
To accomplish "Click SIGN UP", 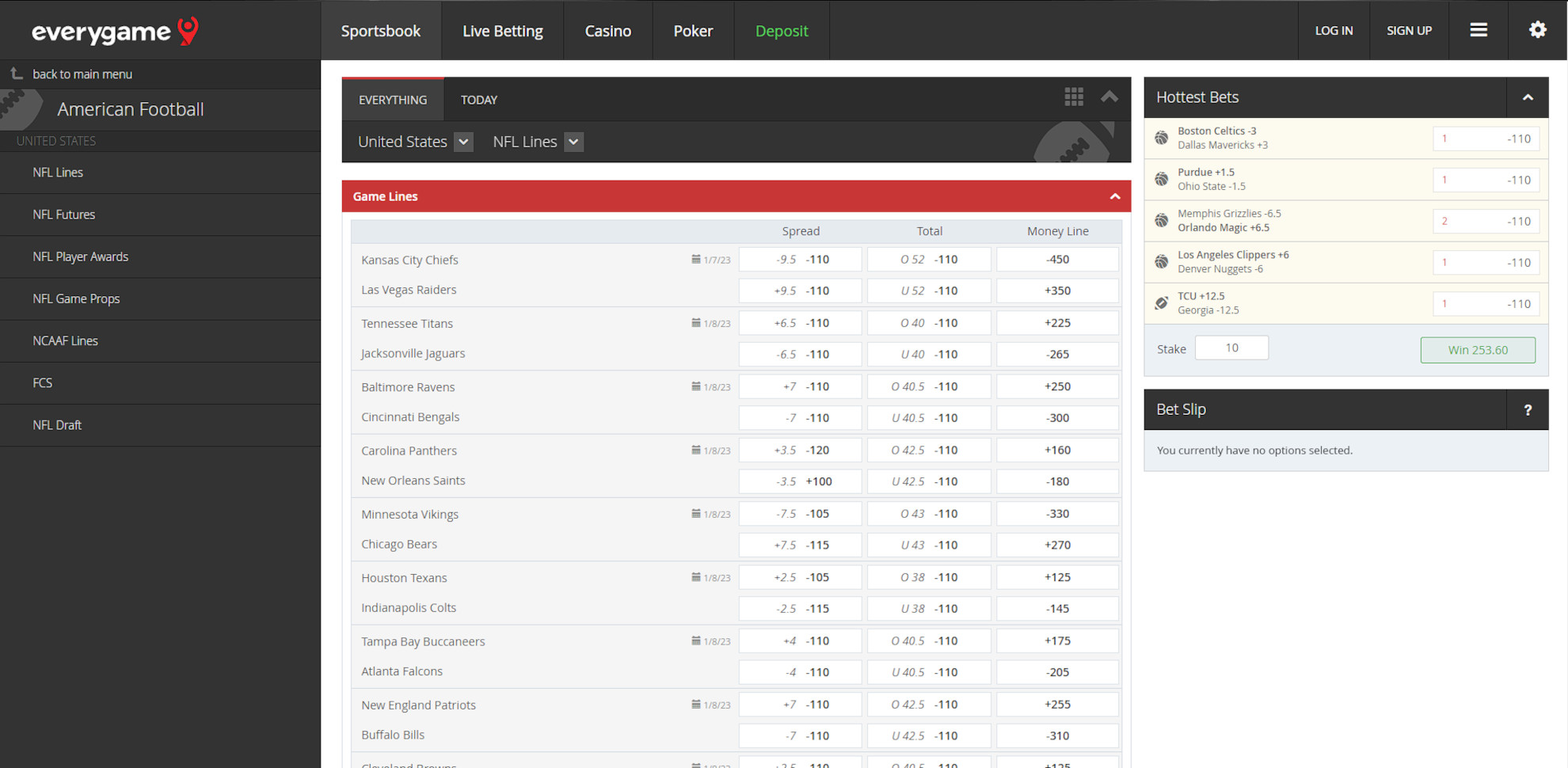I will coord(1409,30).
